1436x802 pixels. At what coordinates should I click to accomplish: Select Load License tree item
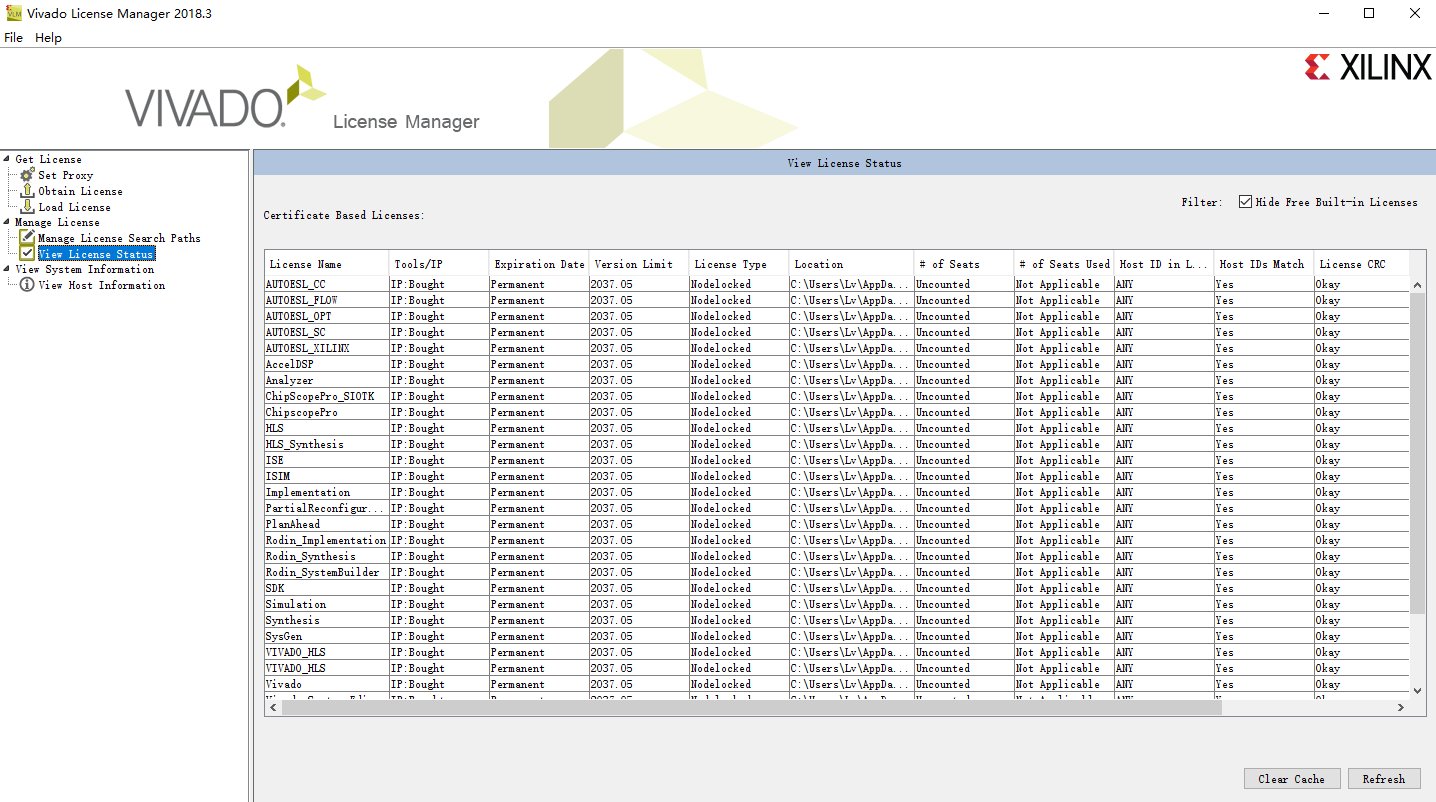click(75, 207)
